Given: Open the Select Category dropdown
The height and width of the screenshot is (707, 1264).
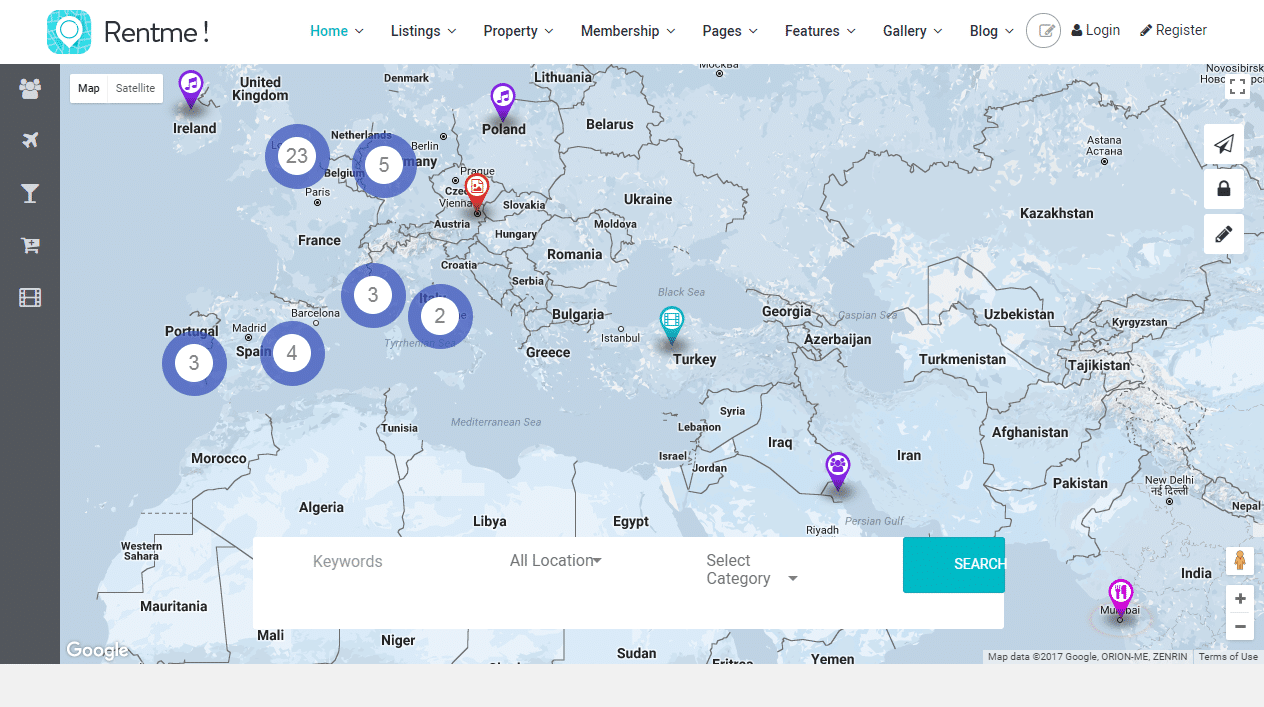Looking at the screenshot, I should [x=751, y=570].
